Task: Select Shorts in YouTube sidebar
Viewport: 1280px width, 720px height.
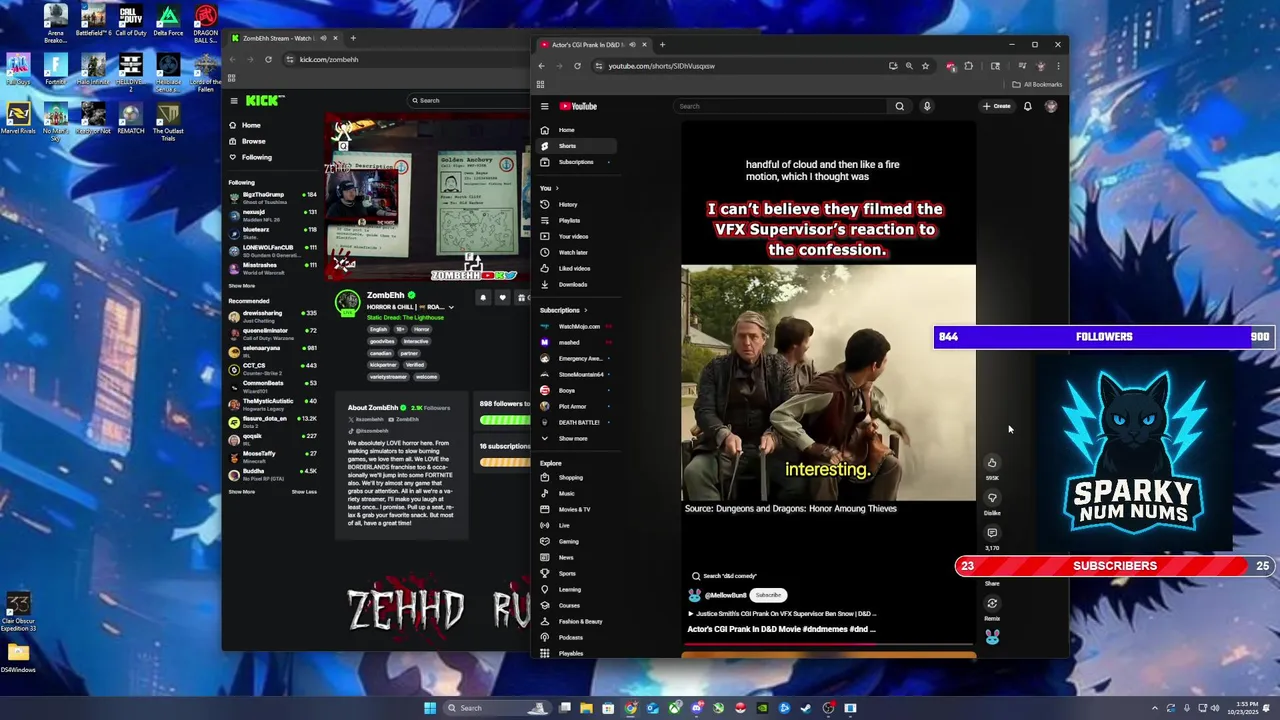Action: [575, 146]
